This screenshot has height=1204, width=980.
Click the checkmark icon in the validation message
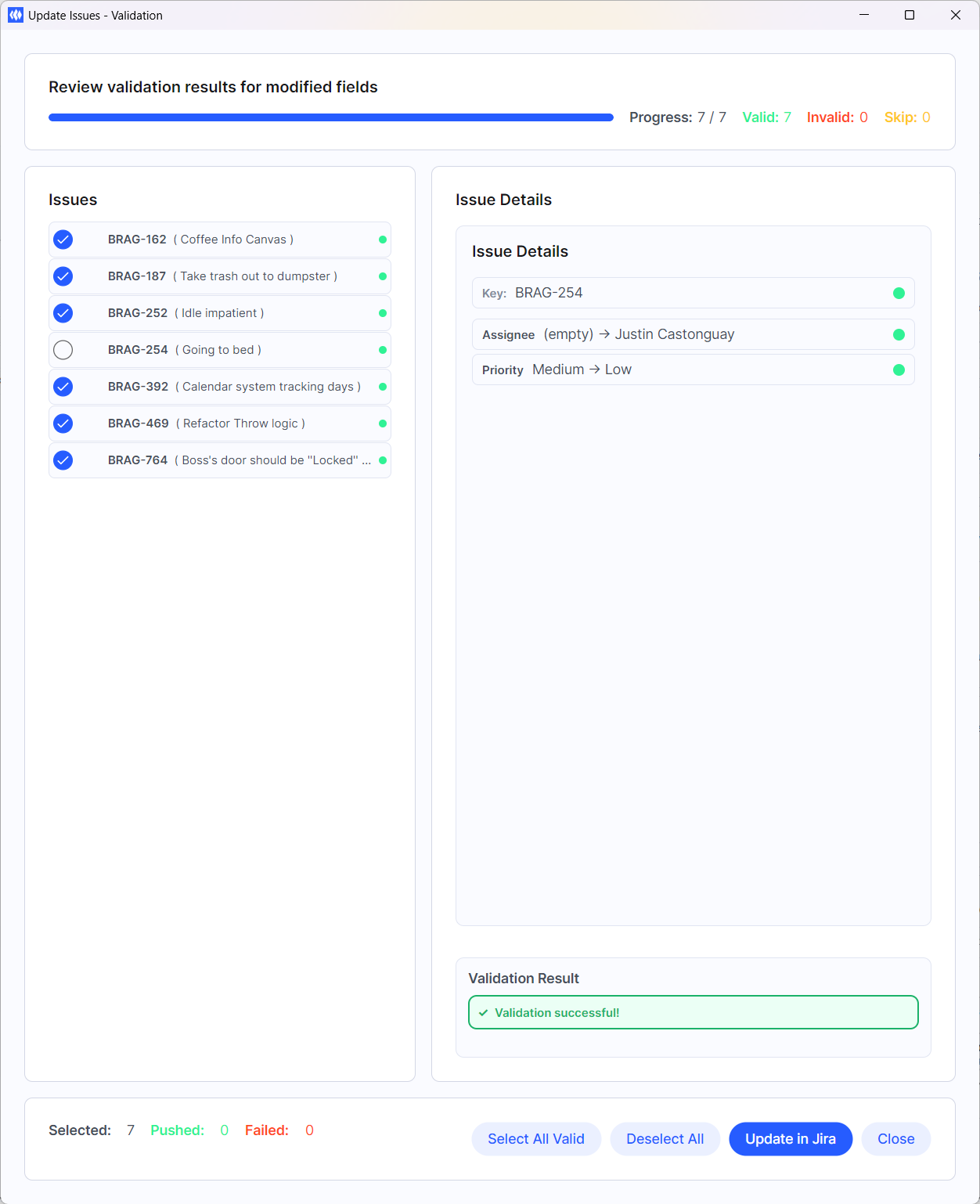point(482,1012)
